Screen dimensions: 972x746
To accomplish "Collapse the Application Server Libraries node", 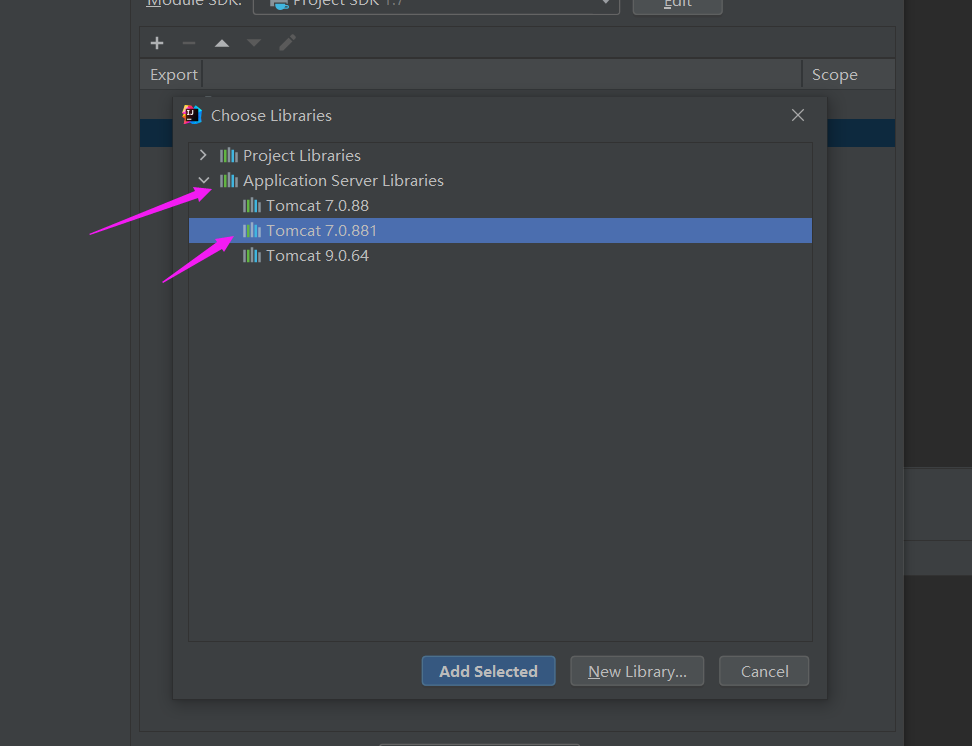I will (203, 180).
